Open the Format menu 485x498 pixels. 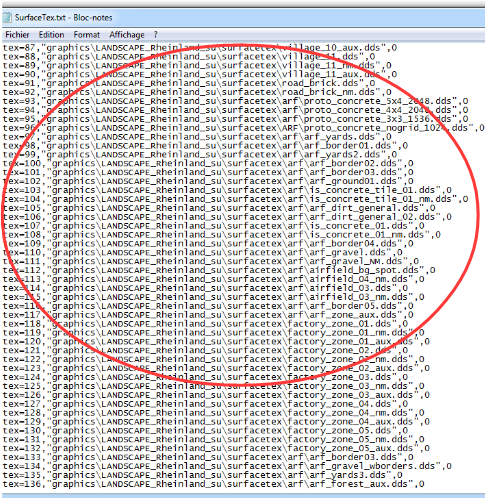[87, 35]
